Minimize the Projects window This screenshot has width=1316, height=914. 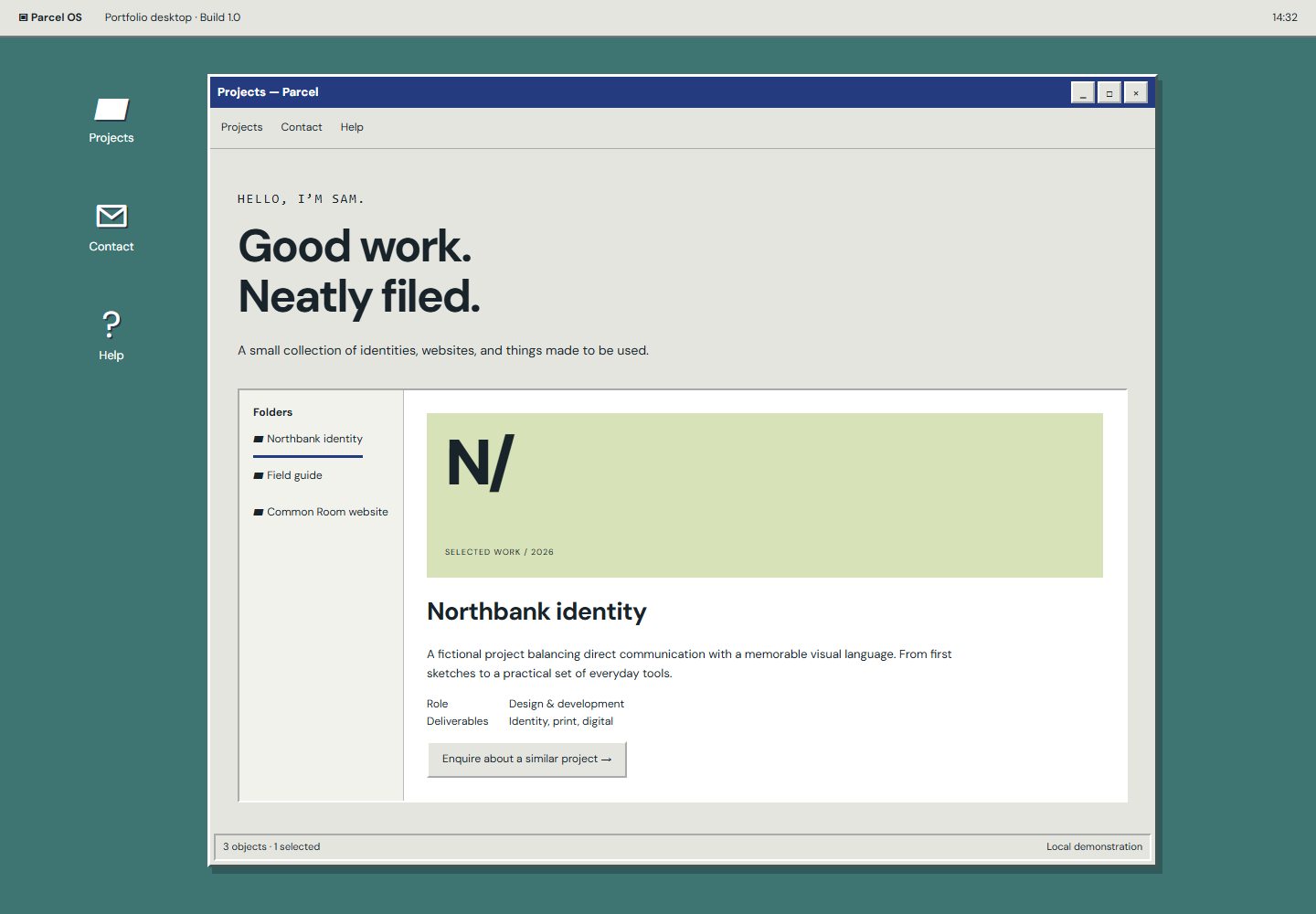1083,92
